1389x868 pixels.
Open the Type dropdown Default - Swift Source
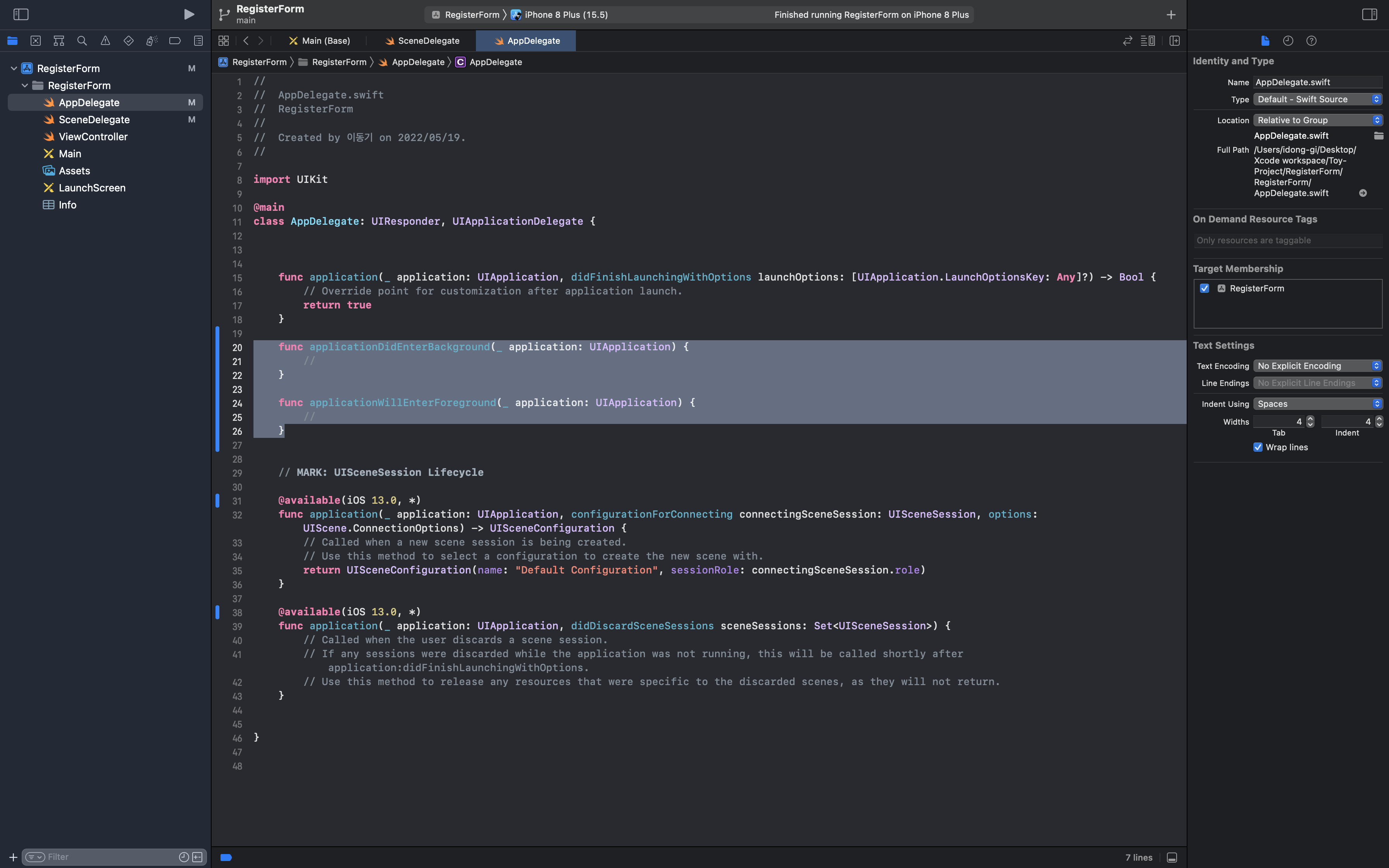point(1317,99)
